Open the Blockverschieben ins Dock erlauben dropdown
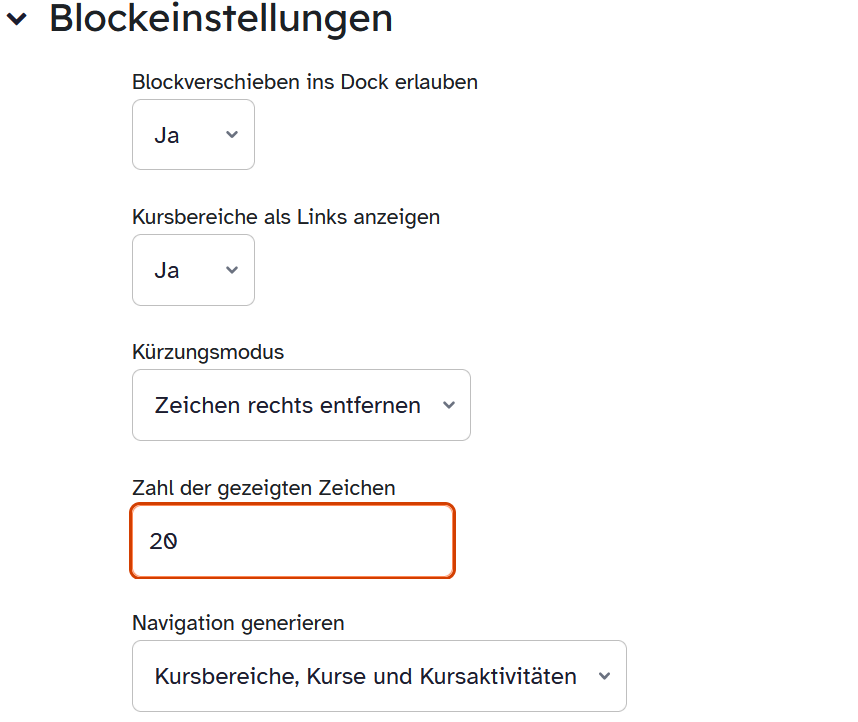Image resolution: width=858 pixels, height=722 pixels. [x=193, y=135]
